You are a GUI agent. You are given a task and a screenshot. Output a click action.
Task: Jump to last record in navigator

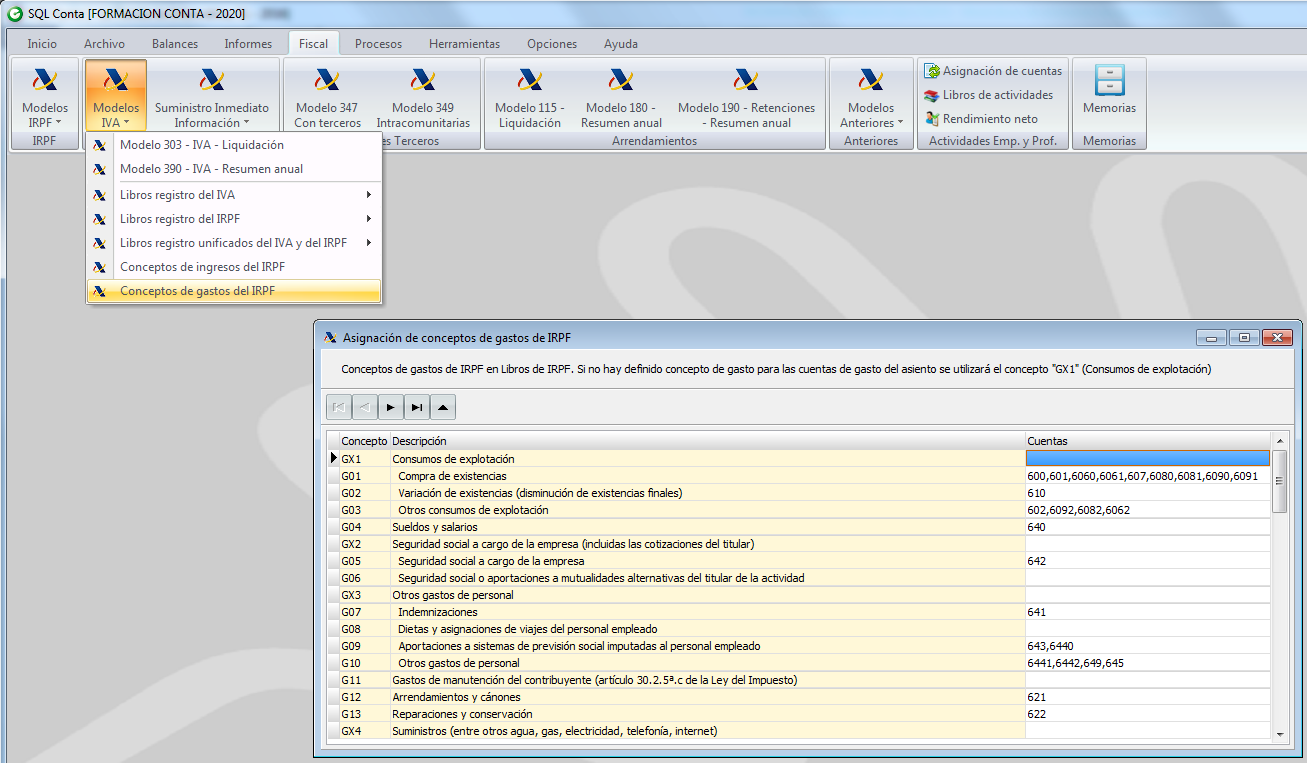[416, 407]
